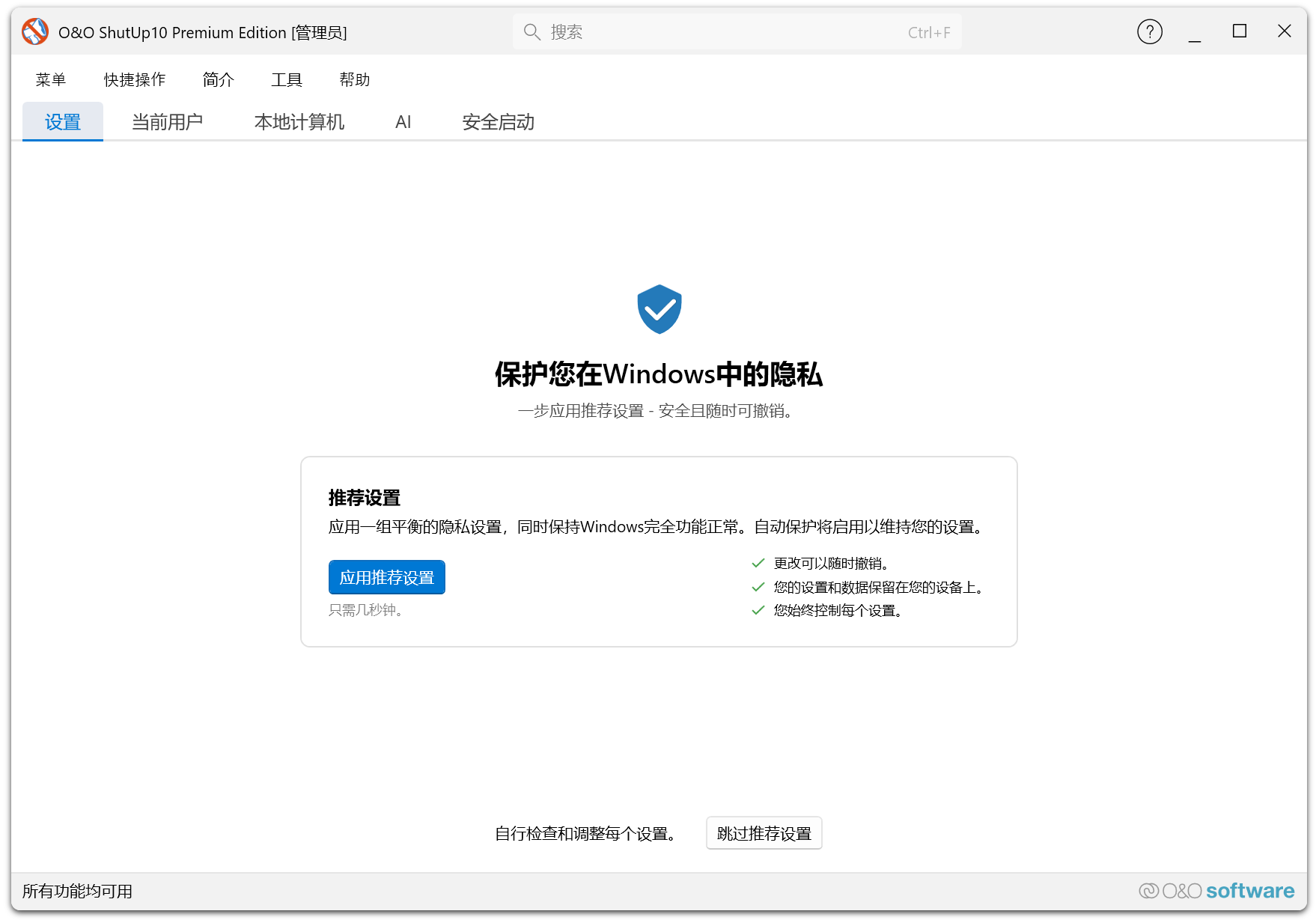Click the search magnifier icon
1316x920 pixels.
coord(531,32)
